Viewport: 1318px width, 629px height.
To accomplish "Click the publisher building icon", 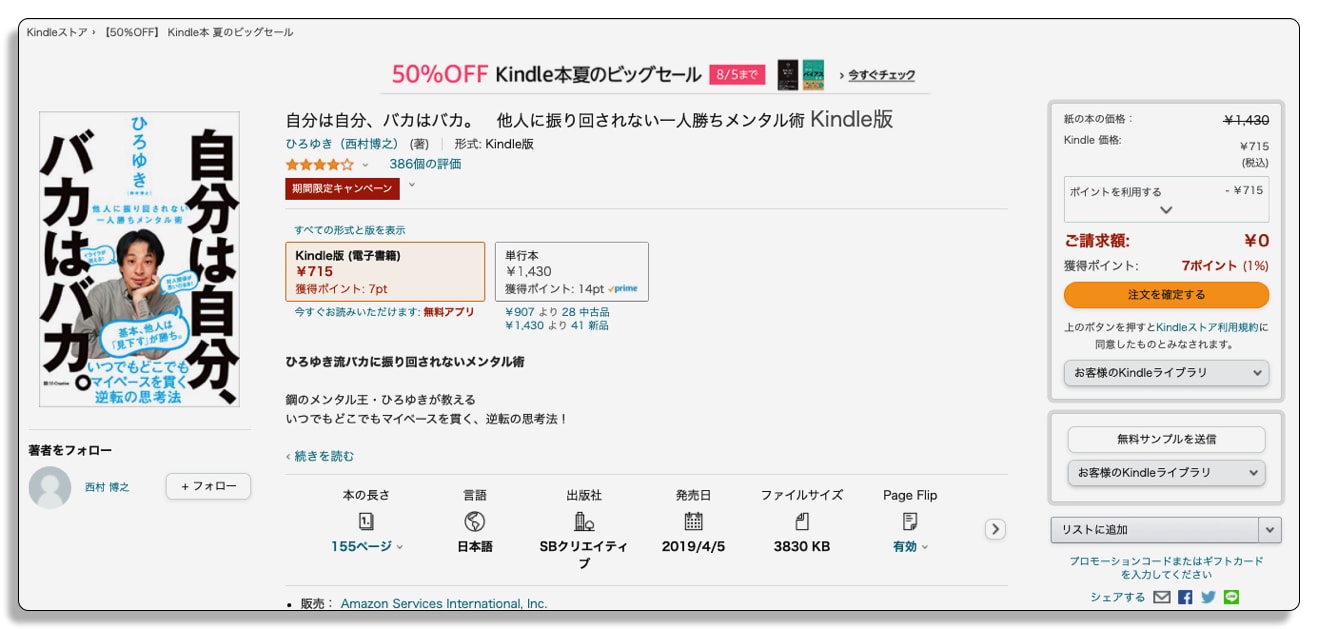I will pyautogui.click(x=584, y=521).
